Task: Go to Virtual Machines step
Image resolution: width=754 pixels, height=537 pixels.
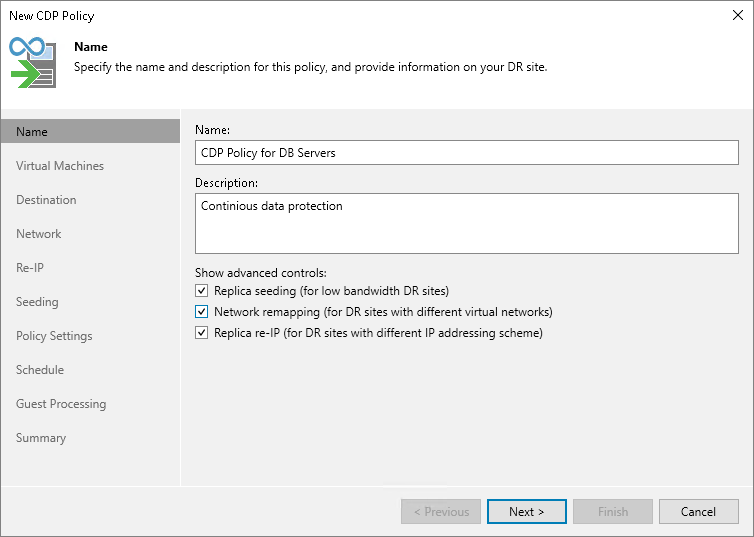Action: pyautogui.click(x=60, y=166)
